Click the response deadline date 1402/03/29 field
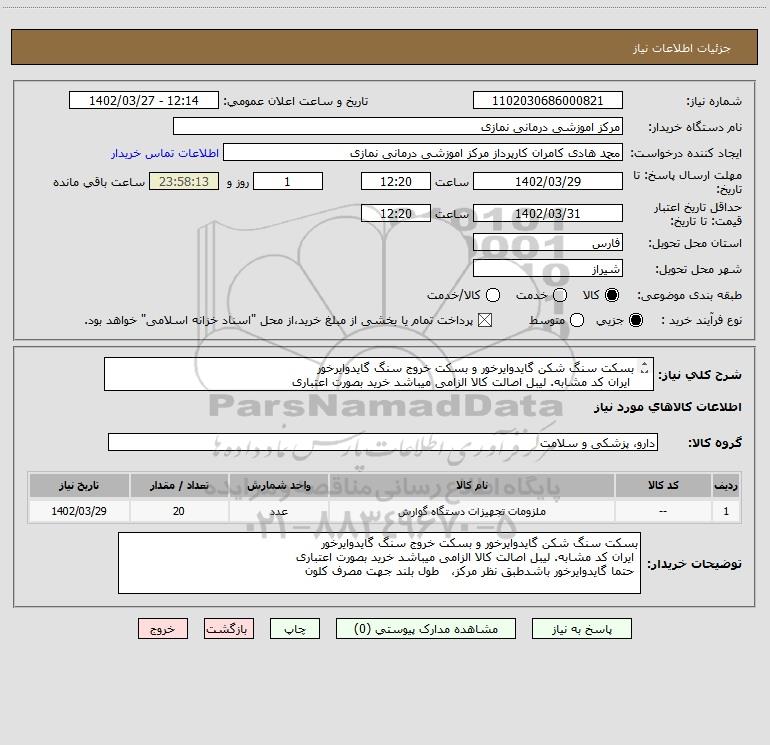 pos(548,181)
